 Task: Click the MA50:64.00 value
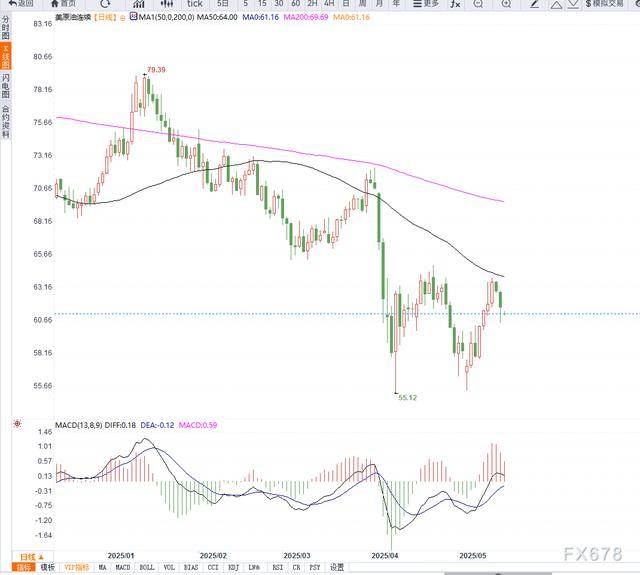(x=217, y=17)
